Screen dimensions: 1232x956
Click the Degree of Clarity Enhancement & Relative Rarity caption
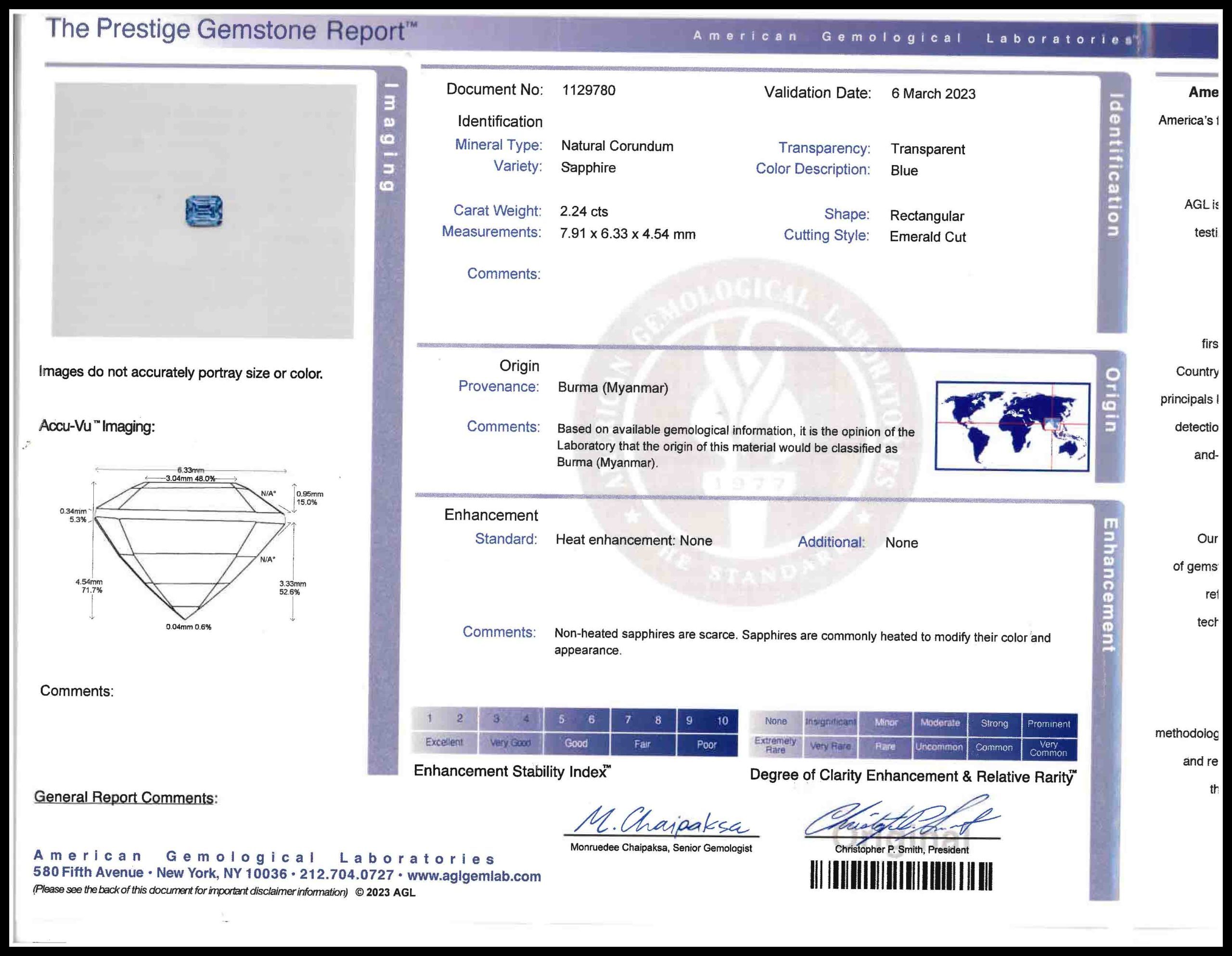(x=913, y=777)
